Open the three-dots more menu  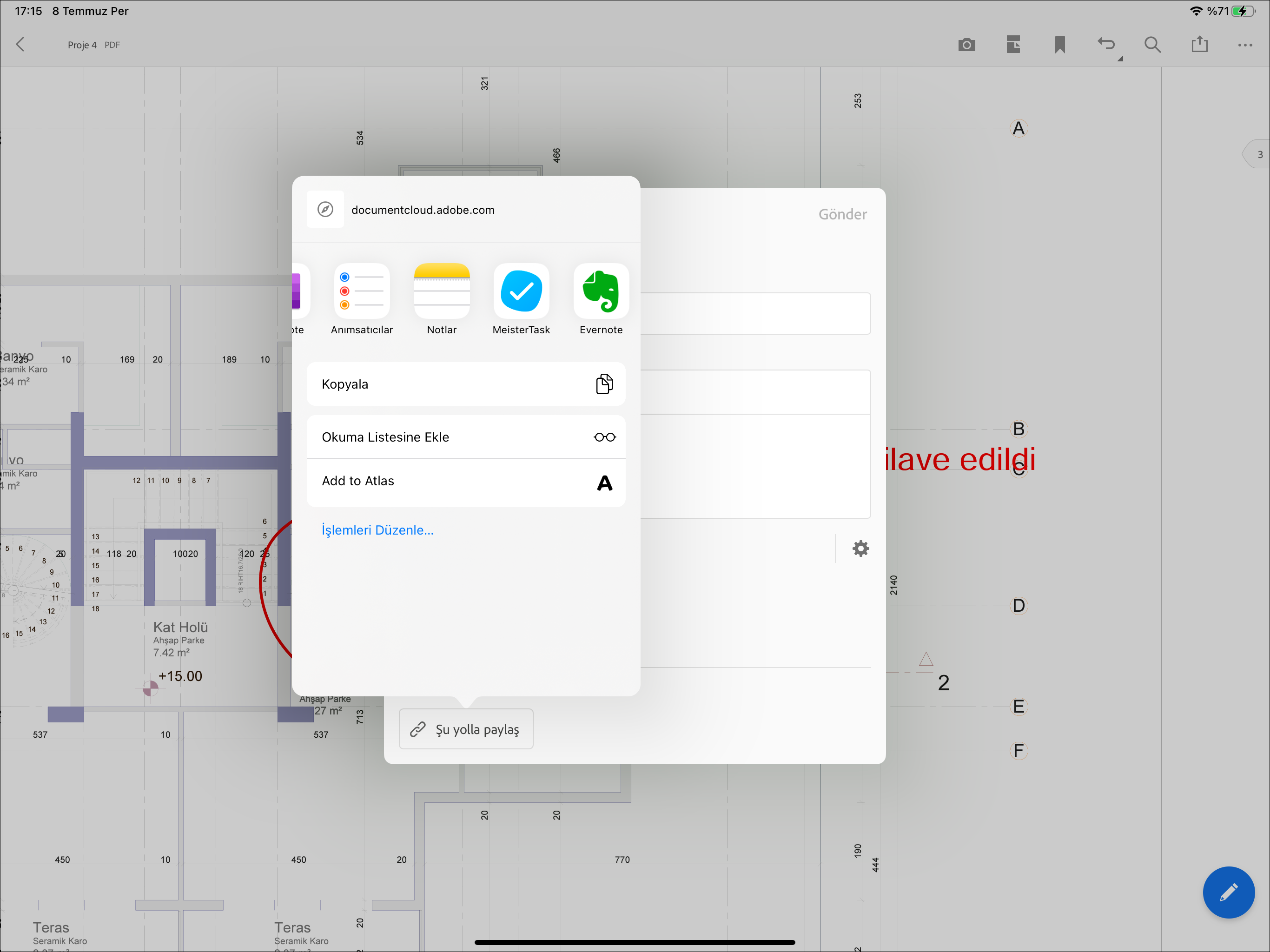[x=1245, y=45]
